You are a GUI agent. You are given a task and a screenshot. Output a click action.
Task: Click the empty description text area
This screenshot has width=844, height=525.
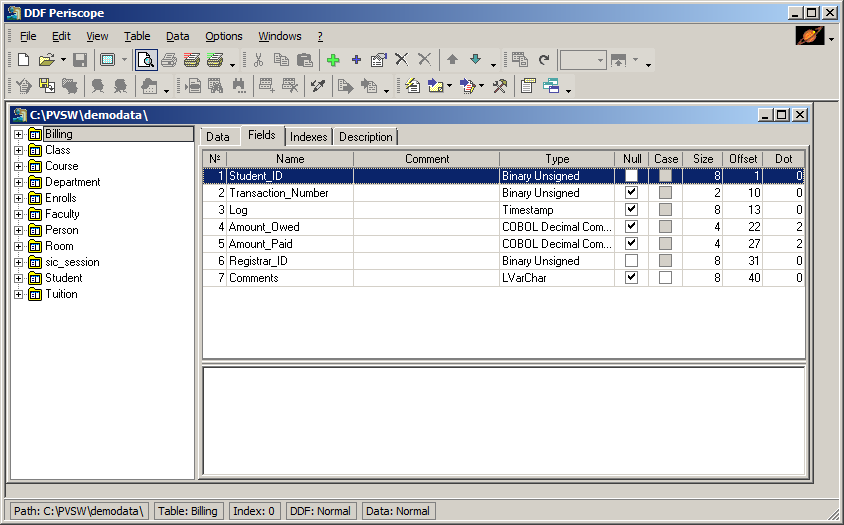(503, 421)
